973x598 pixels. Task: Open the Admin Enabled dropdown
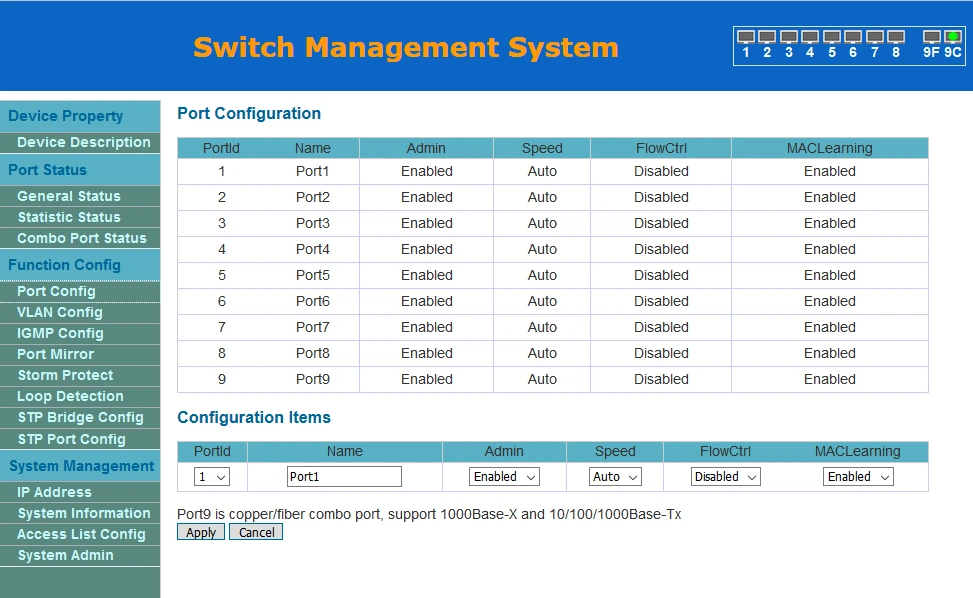click(504, 477)
